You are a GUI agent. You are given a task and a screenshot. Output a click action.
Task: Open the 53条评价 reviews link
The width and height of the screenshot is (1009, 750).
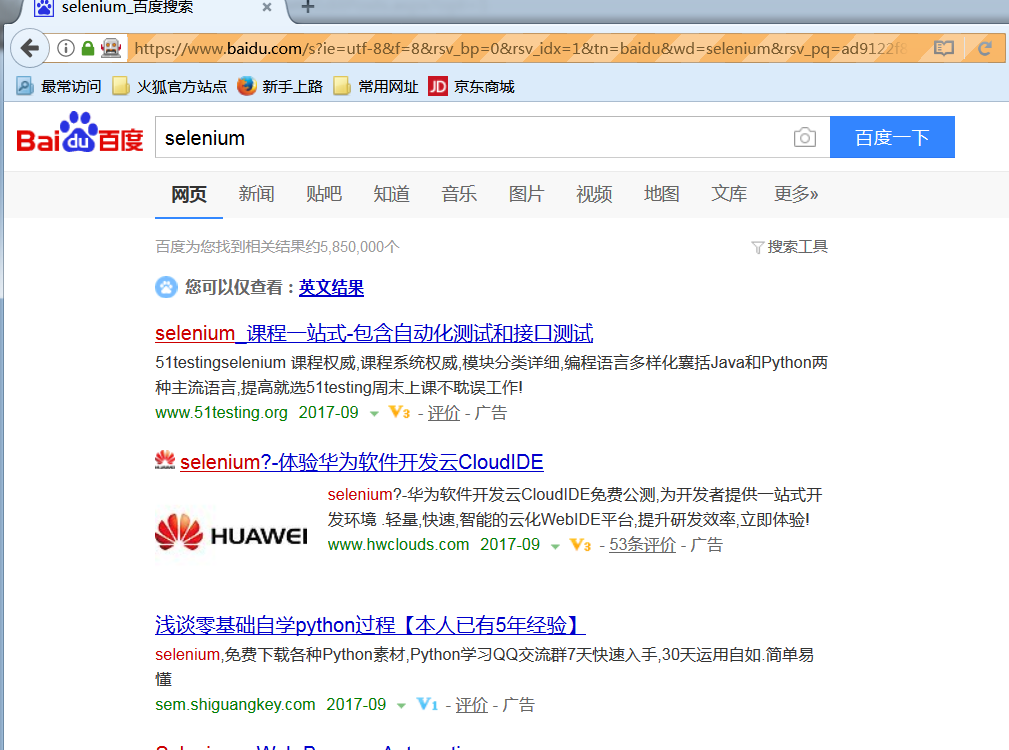(642, 545)
